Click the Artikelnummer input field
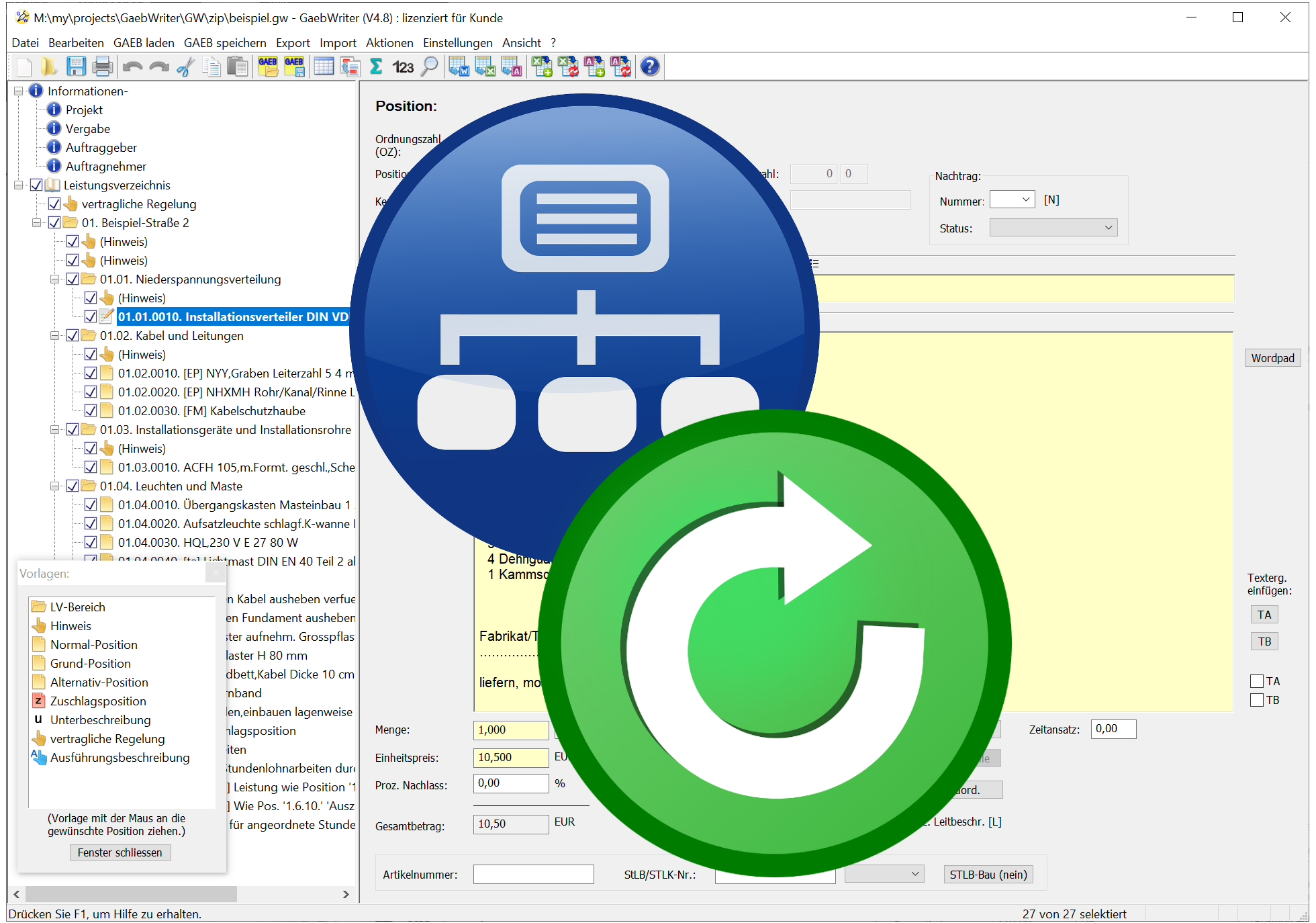 click(533, 874)
